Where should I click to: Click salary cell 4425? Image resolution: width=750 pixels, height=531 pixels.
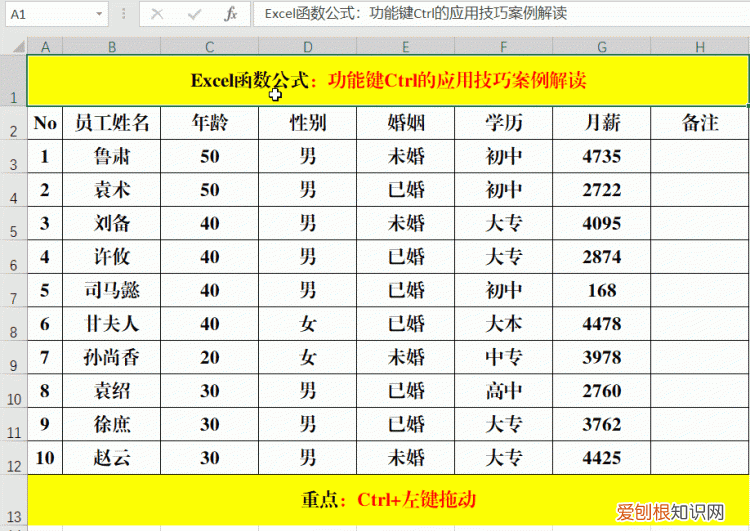602,458
